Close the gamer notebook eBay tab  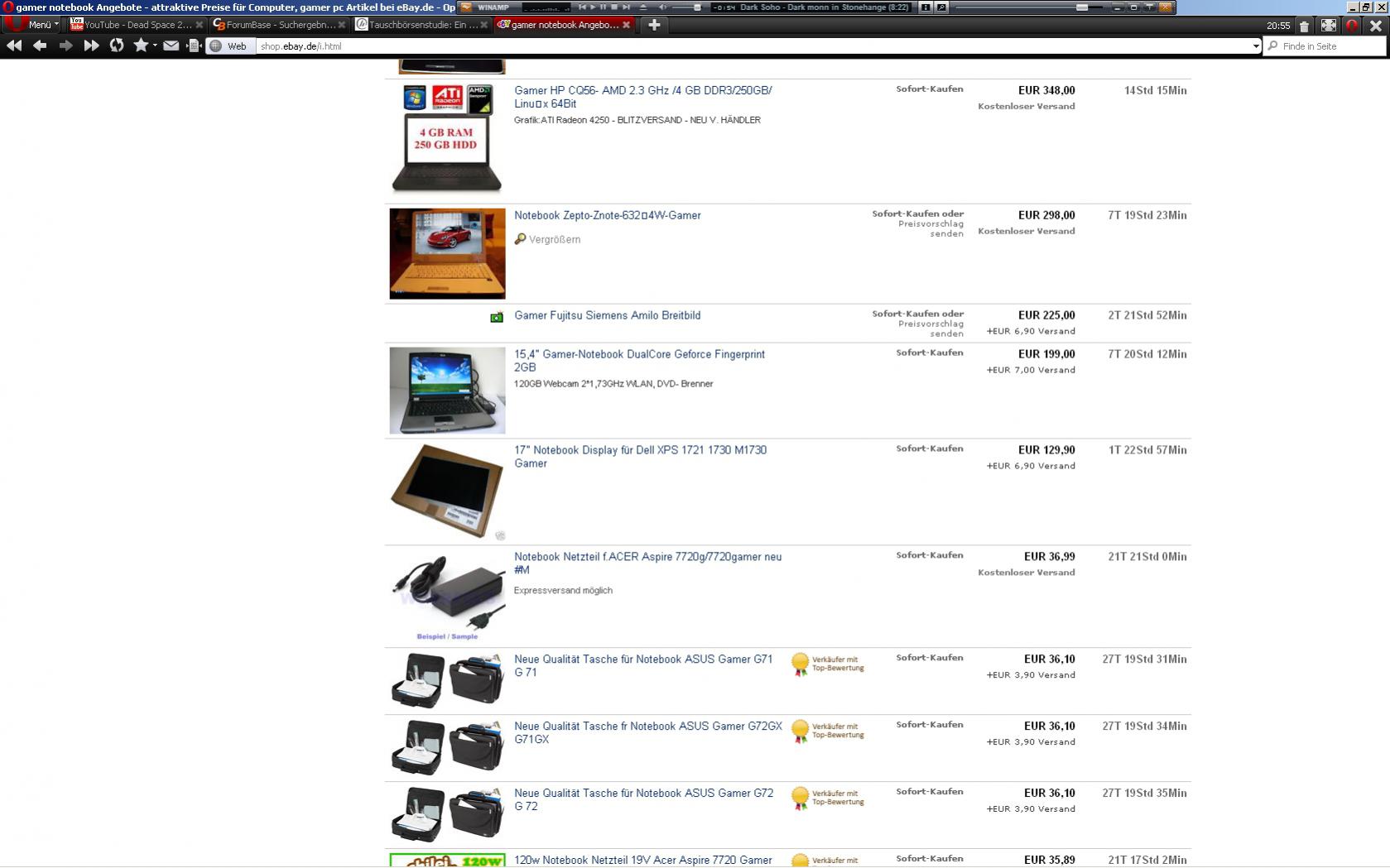click(626, 25)
